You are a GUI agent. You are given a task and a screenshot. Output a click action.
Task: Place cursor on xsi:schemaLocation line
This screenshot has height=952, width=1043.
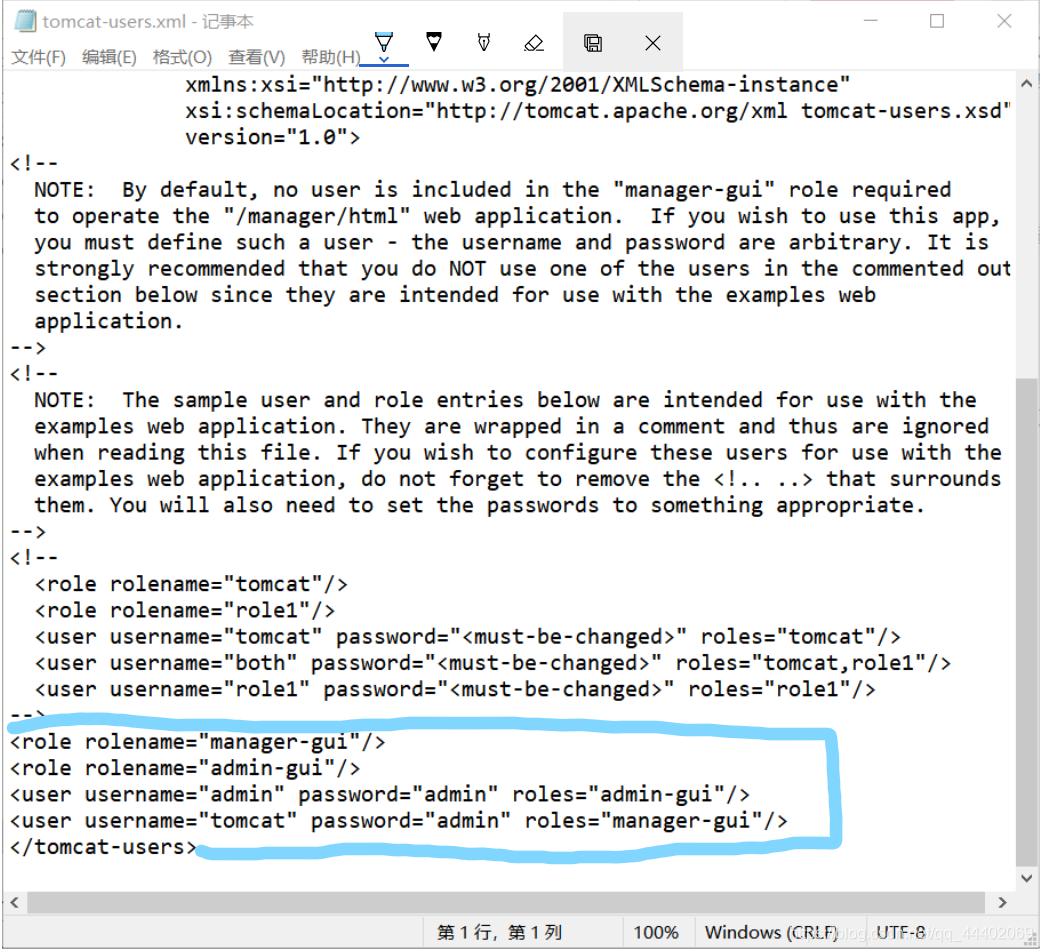(597, 110)
